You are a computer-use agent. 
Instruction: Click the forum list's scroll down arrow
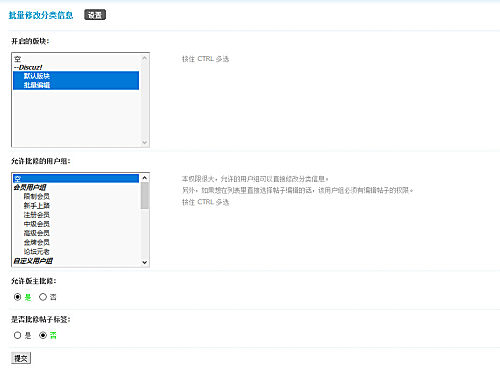[x=144, y=142]
